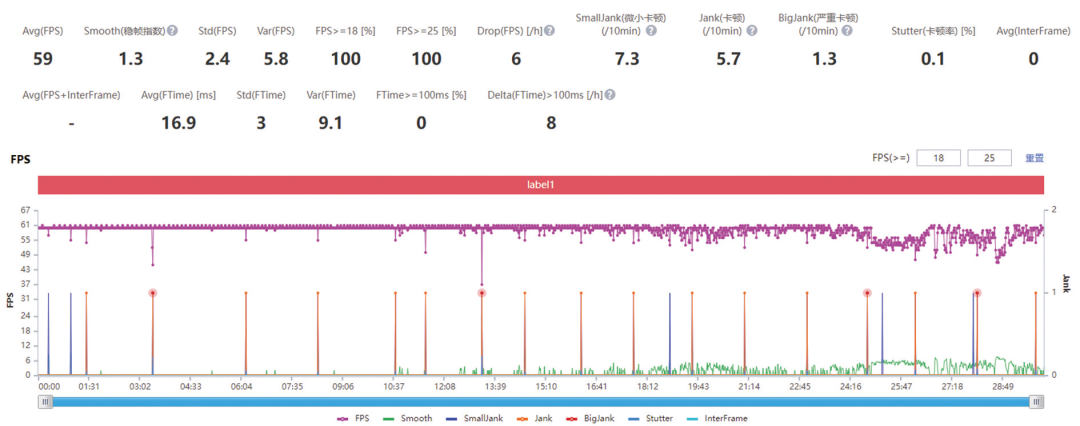This screenshot has width=1080, height=426.
Task: Click the SmallJank value 7.3
Action: 627,59
